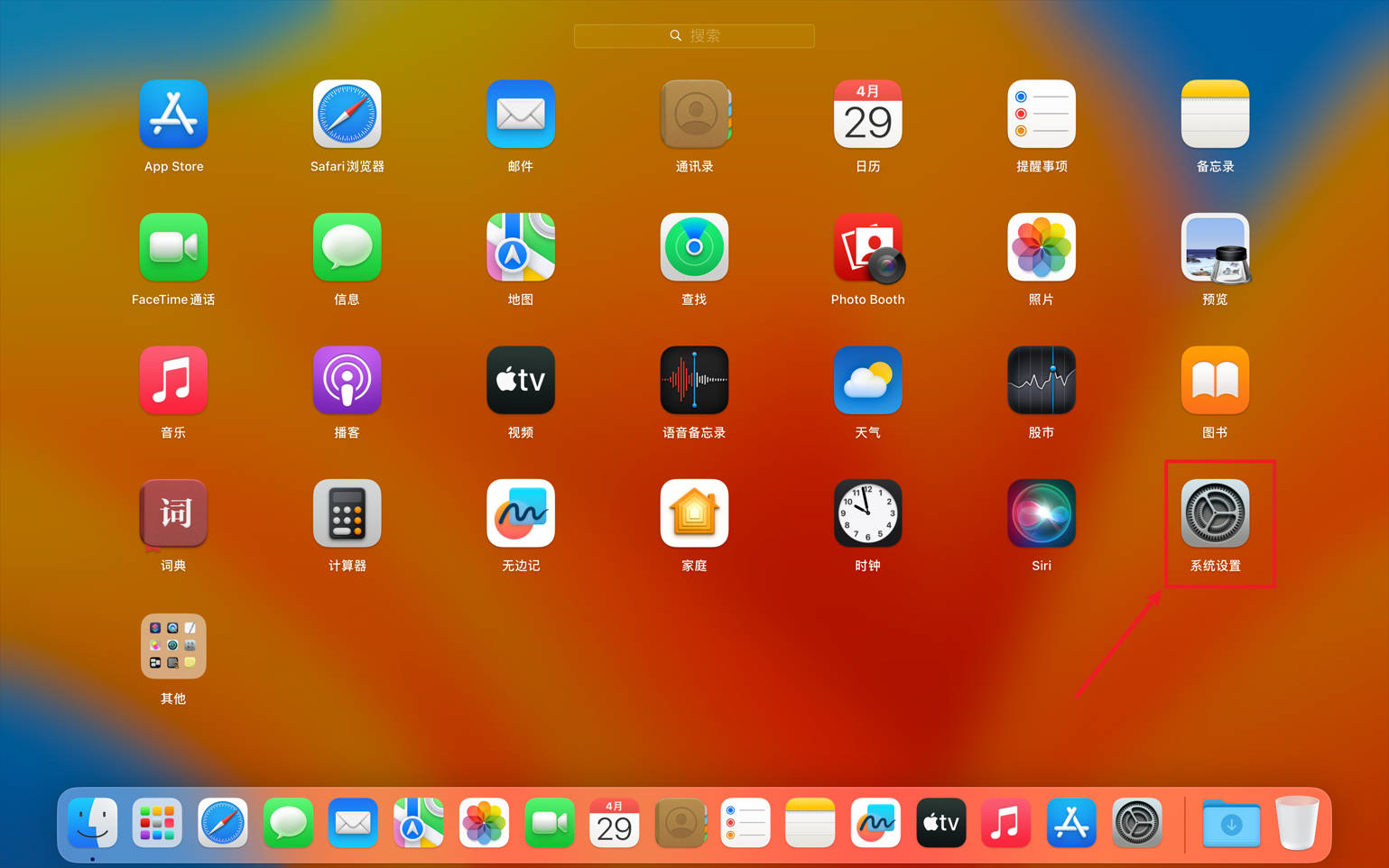The image size is (1389, 868).
Task: Open 备忘录 in the Launchpad grid
Action: point(1216,114)
